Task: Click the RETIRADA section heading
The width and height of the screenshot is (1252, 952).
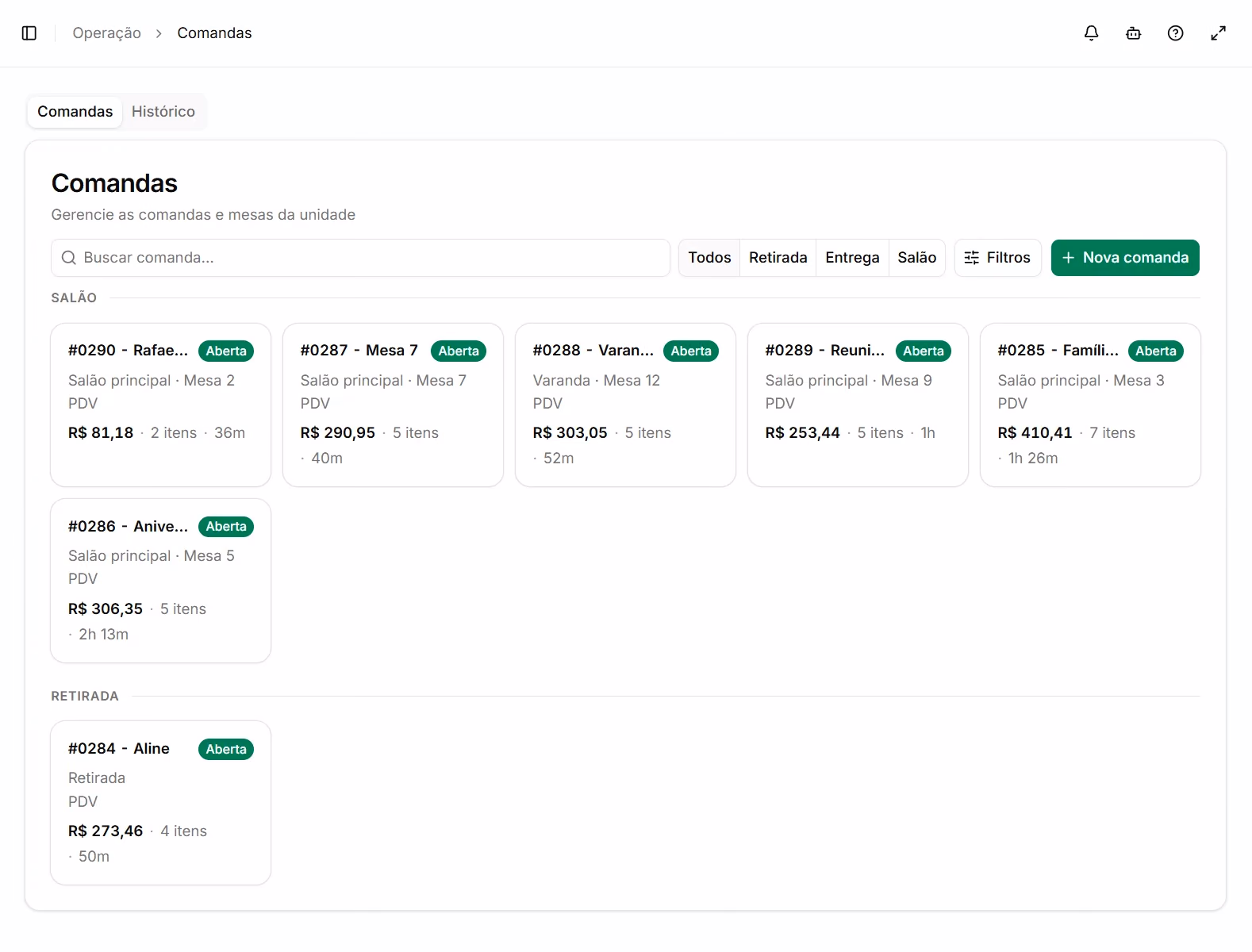Action: pos(85,697)
